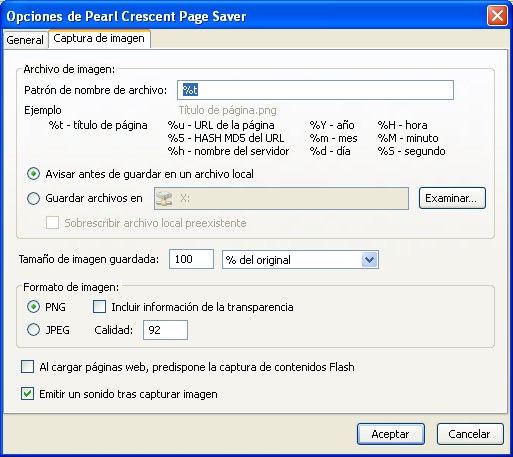The width and height of the screenshot is (513, 457).
Task: Click the '%m - mes' text
Action: point(333,138)
